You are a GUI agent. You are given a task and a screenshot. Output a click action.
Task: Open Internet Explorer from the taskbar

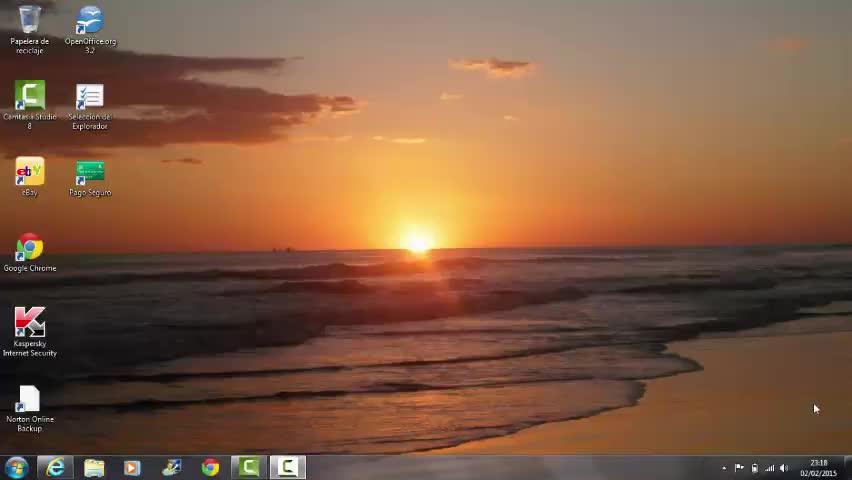pyautogui.click(x=55, y=467)
